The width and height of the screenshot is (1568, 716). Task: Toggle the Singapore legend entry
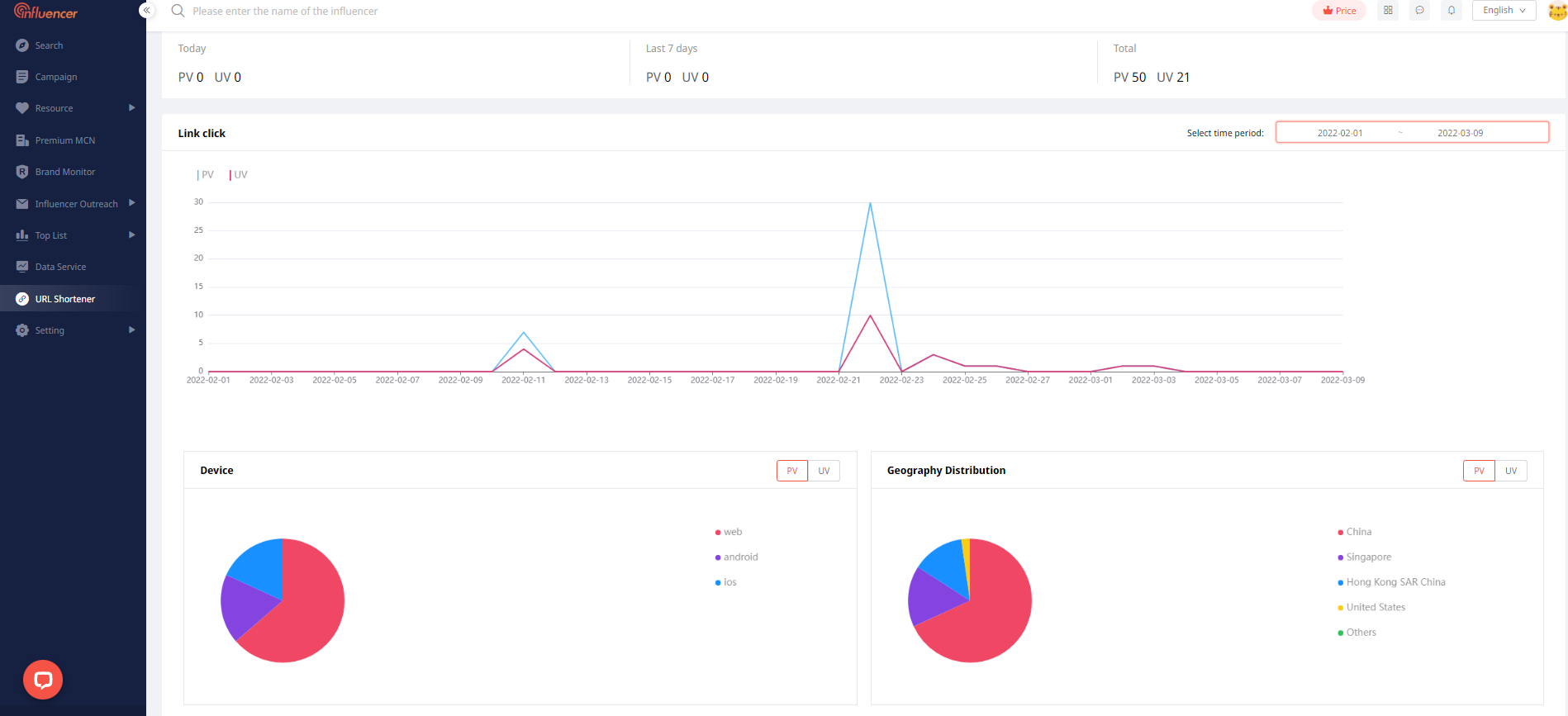click(1365, 557)
